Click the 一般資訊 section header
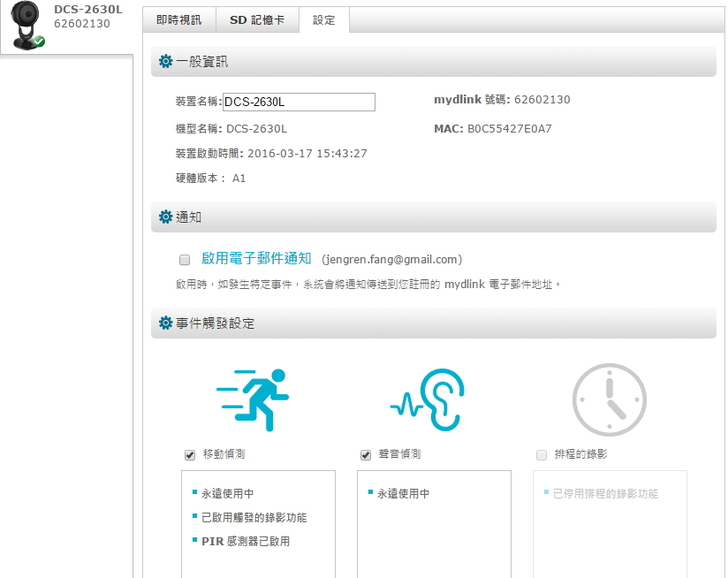 (x=433, y=61)
